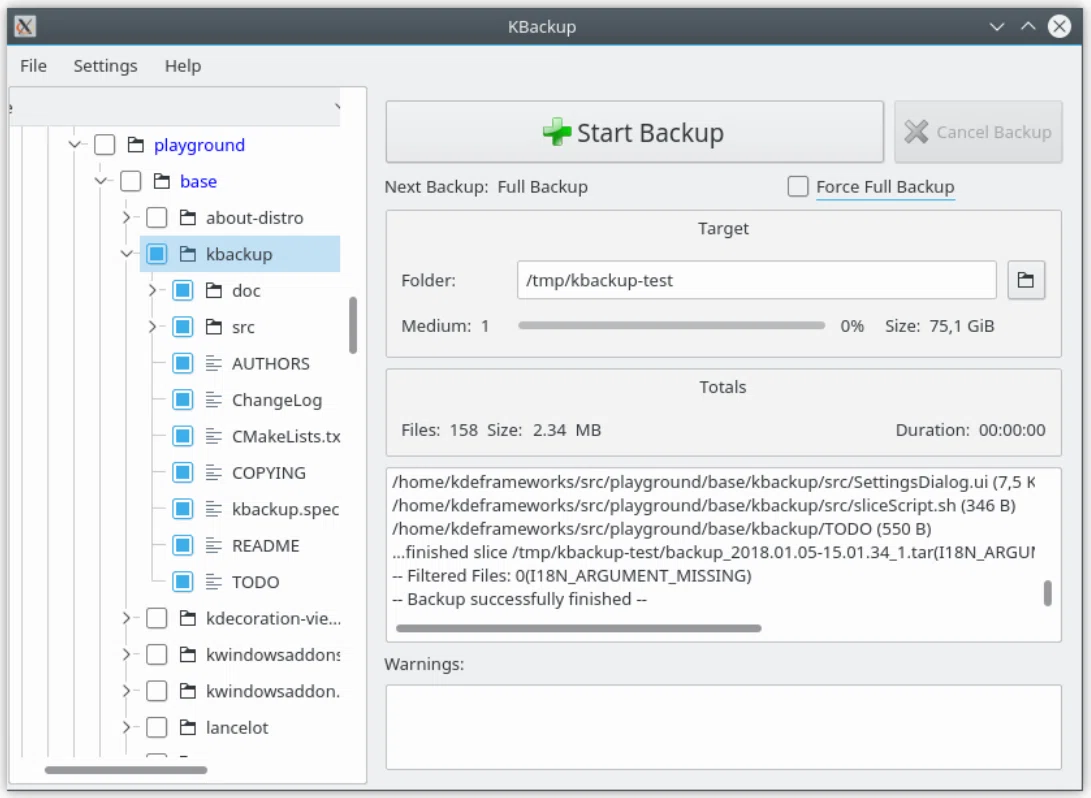The width and height of the screenshot is (1091, 798).
Task: Click the file tree vertical scrollbar
Action: 353,325
